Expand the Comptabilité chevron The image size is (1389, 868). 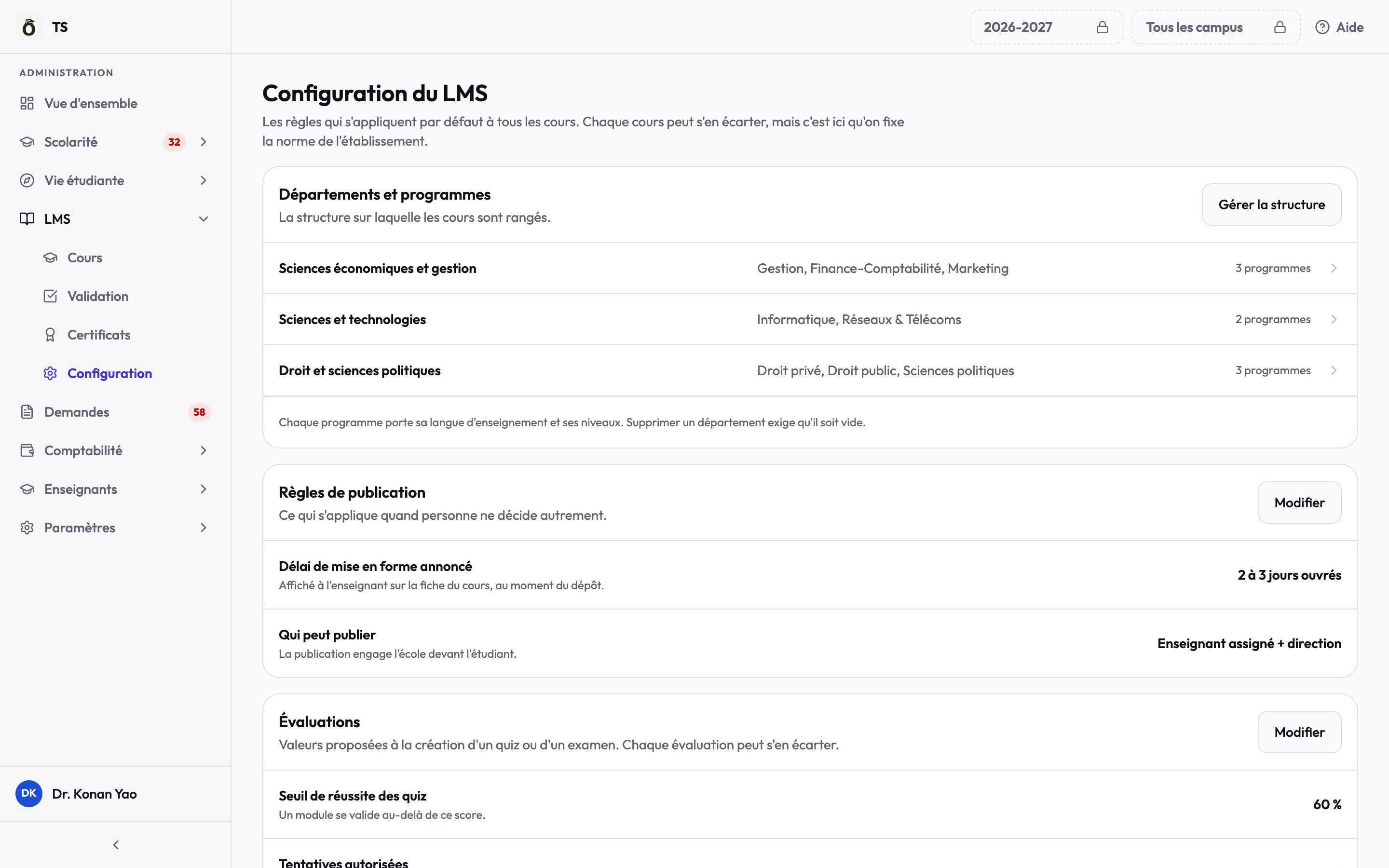click(203, 451)
